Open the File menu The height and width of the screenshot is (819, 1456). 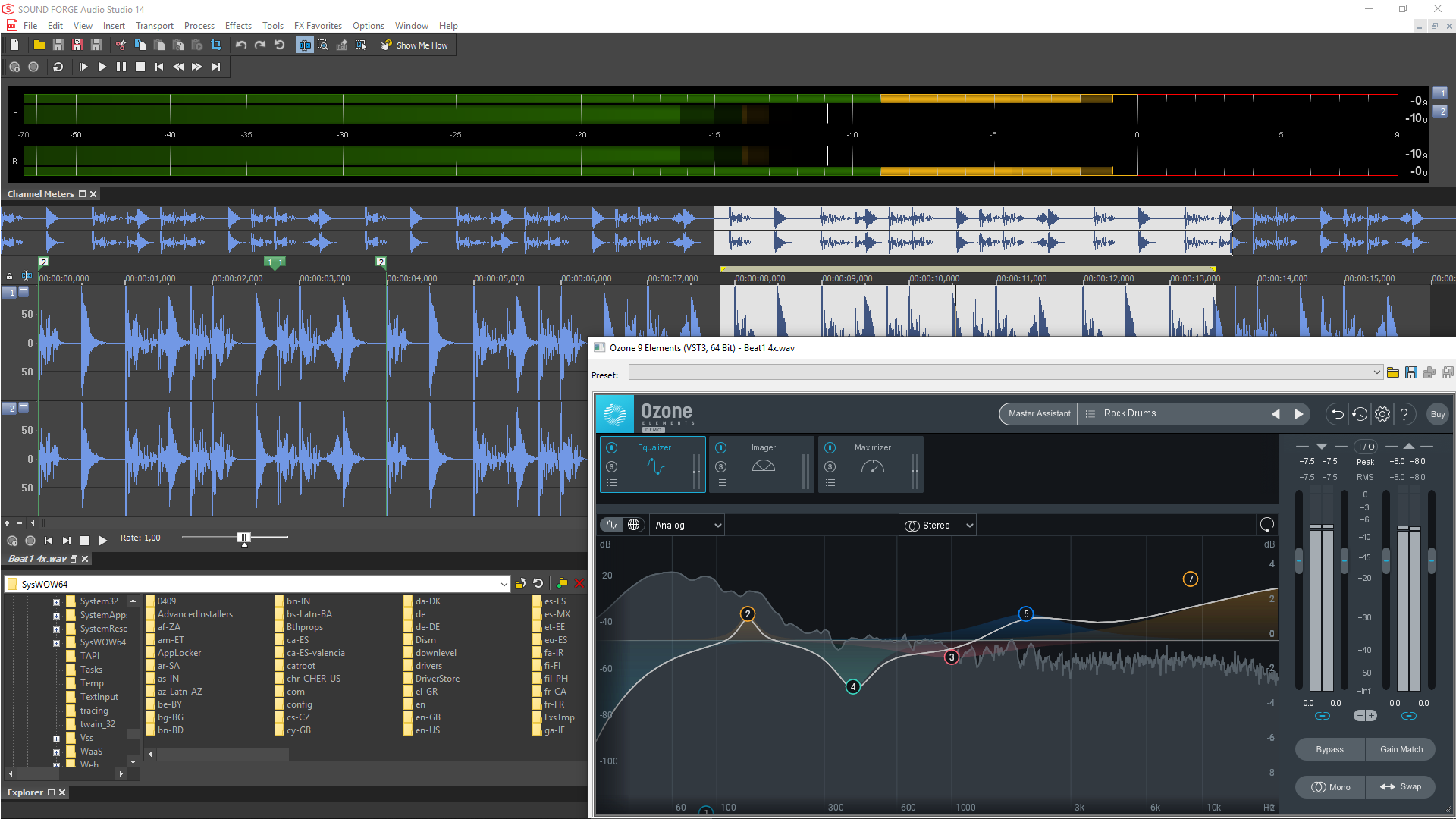(30, 25)
